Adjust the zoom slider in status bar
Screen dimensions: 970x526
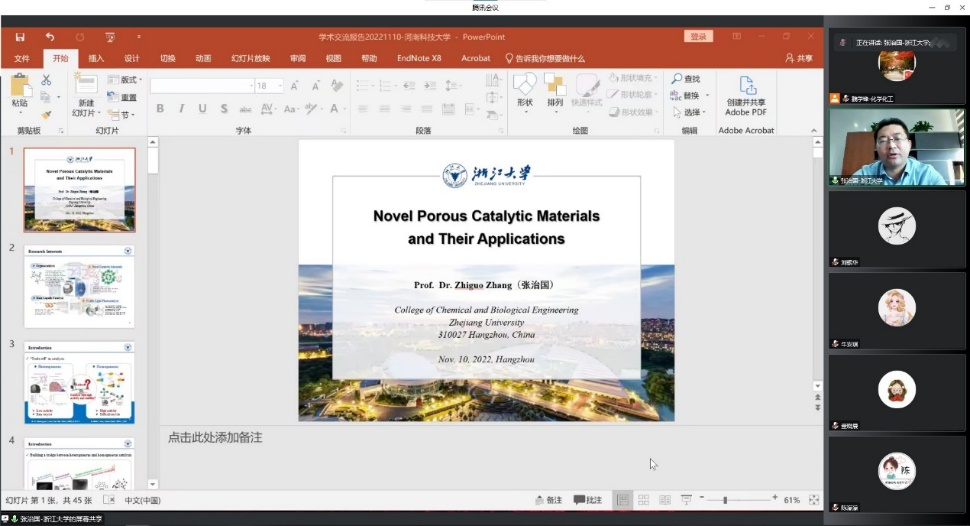725,499
